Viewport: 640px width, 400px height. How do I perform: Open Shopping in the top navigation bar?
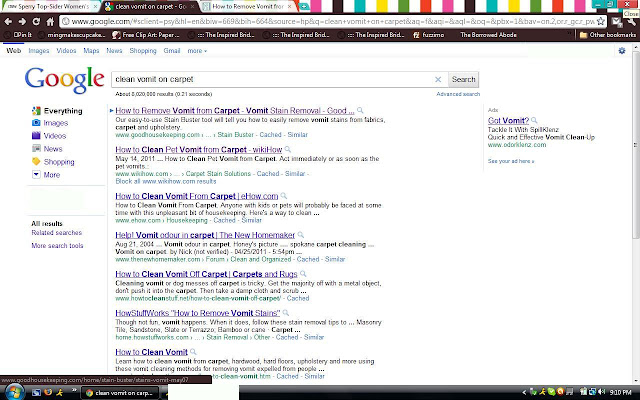[143, 51]
